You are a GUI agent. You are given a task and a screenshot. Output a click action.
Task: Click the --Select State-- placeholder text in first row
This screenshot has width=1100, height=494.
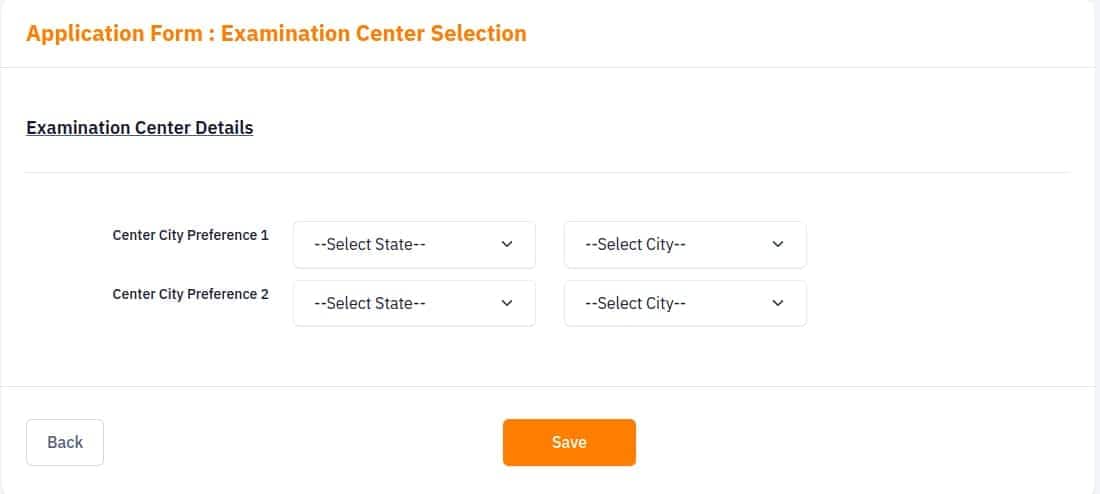pyautogui.click(x=370, y=244)
